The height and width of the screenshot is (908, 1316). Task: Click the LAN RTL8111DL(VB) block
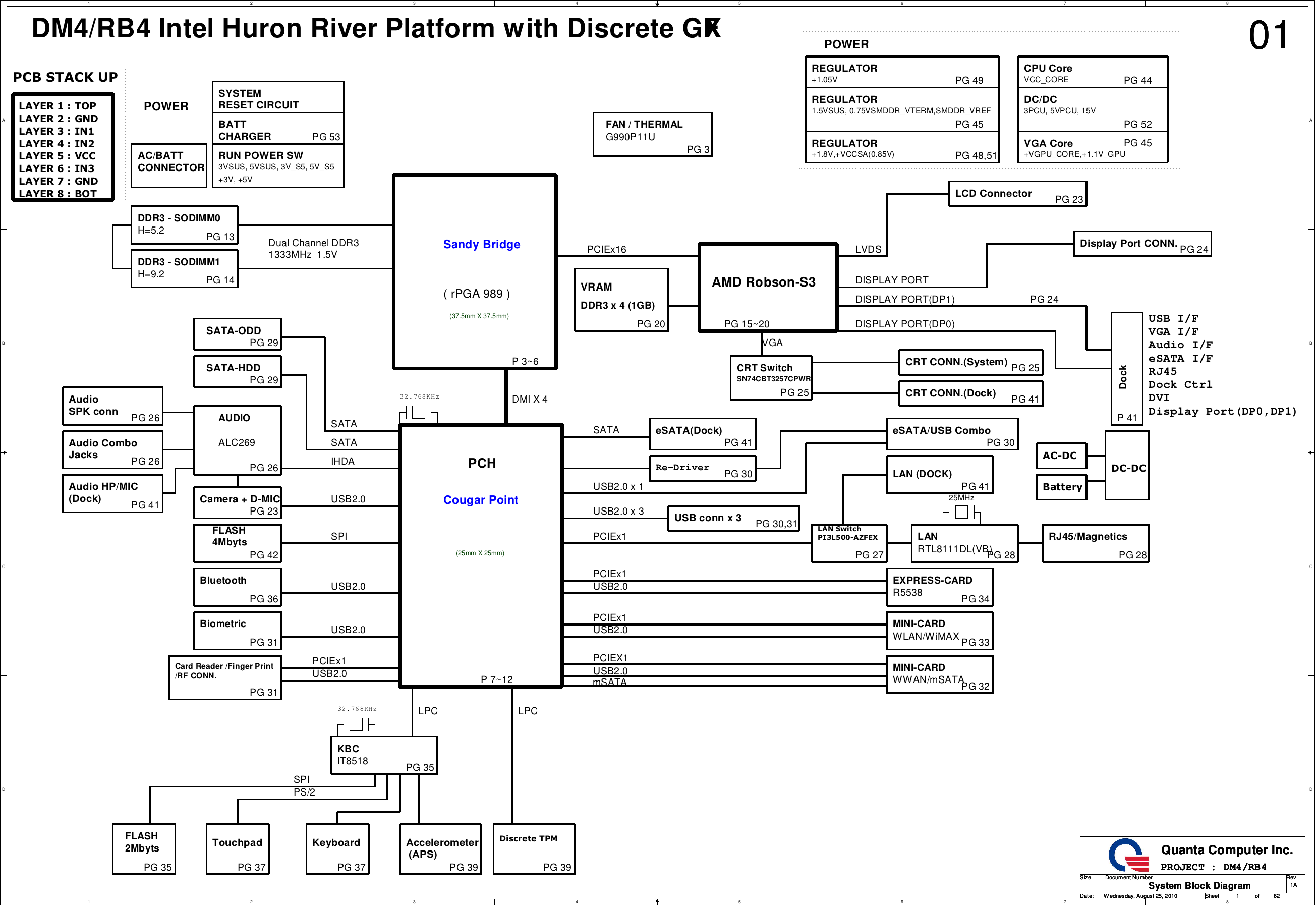pyautogui.click(x=964, y=544)
